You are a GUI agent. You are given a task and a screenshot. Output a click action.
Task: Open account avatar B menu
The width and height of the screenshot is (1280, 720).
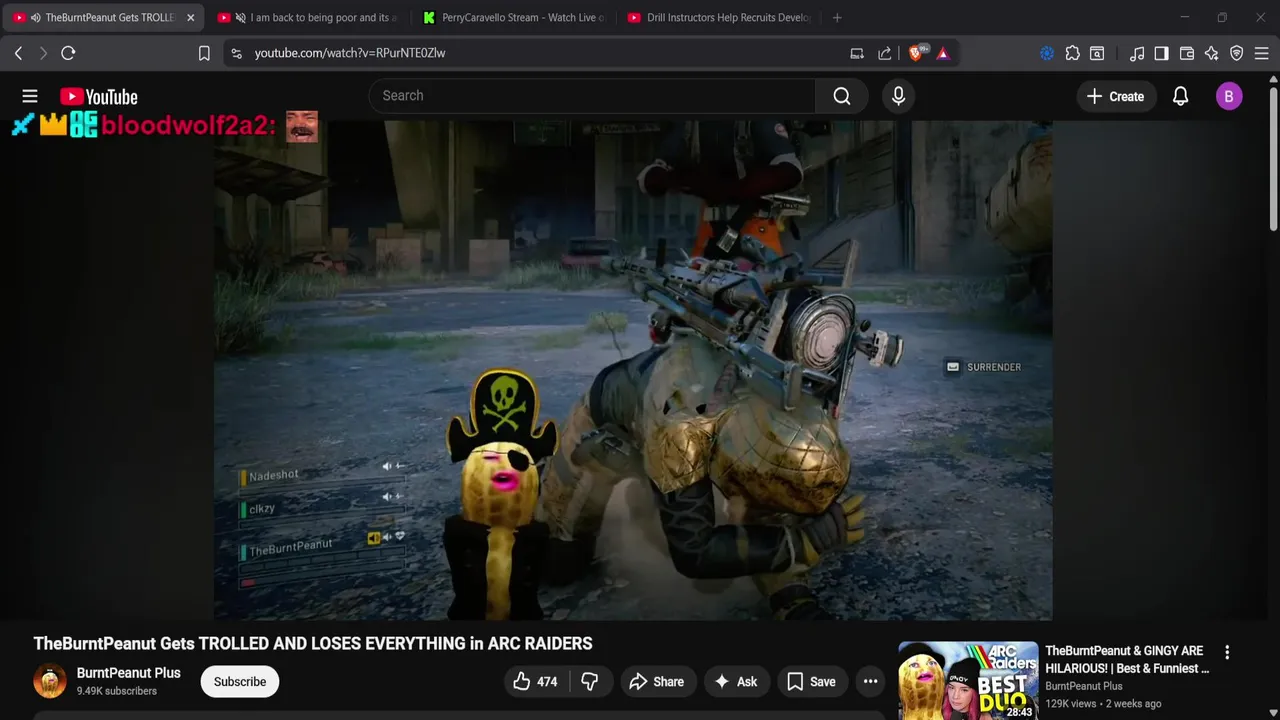click(1229, 96)
